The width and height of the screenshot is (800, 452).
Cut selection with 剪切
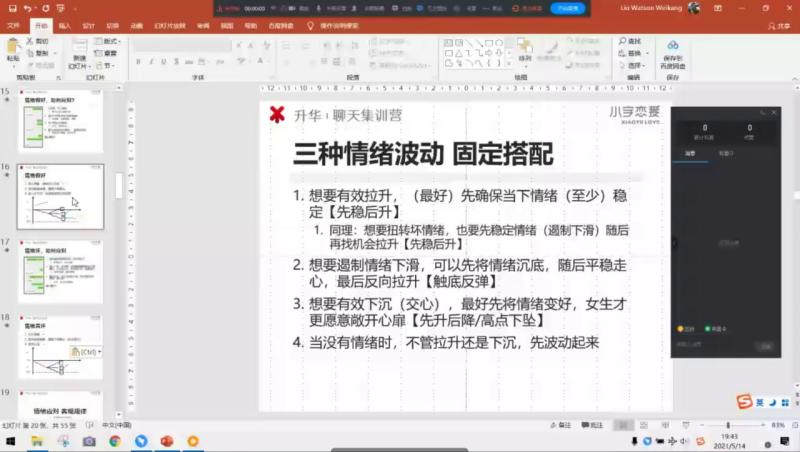click(38, 41)
